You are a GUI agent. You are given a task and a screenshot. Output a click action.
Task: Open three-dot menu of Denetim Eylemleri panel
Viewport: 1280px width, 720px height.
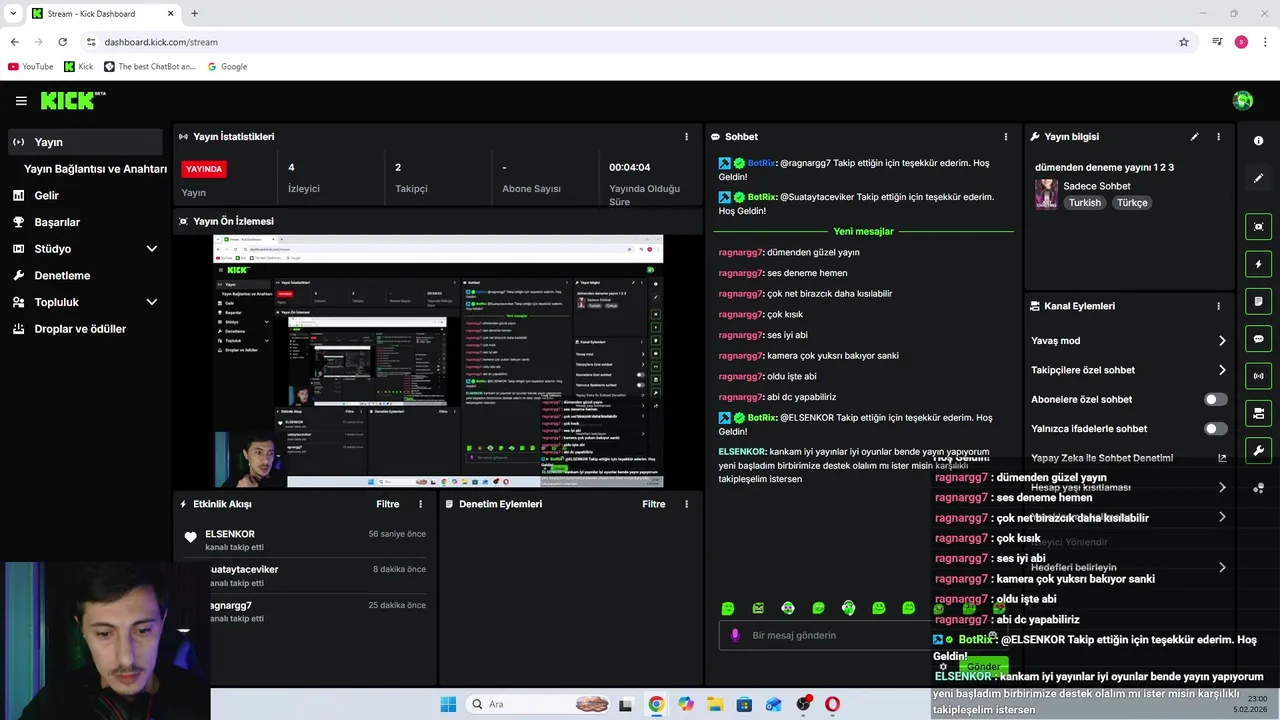tap(686, 504)
